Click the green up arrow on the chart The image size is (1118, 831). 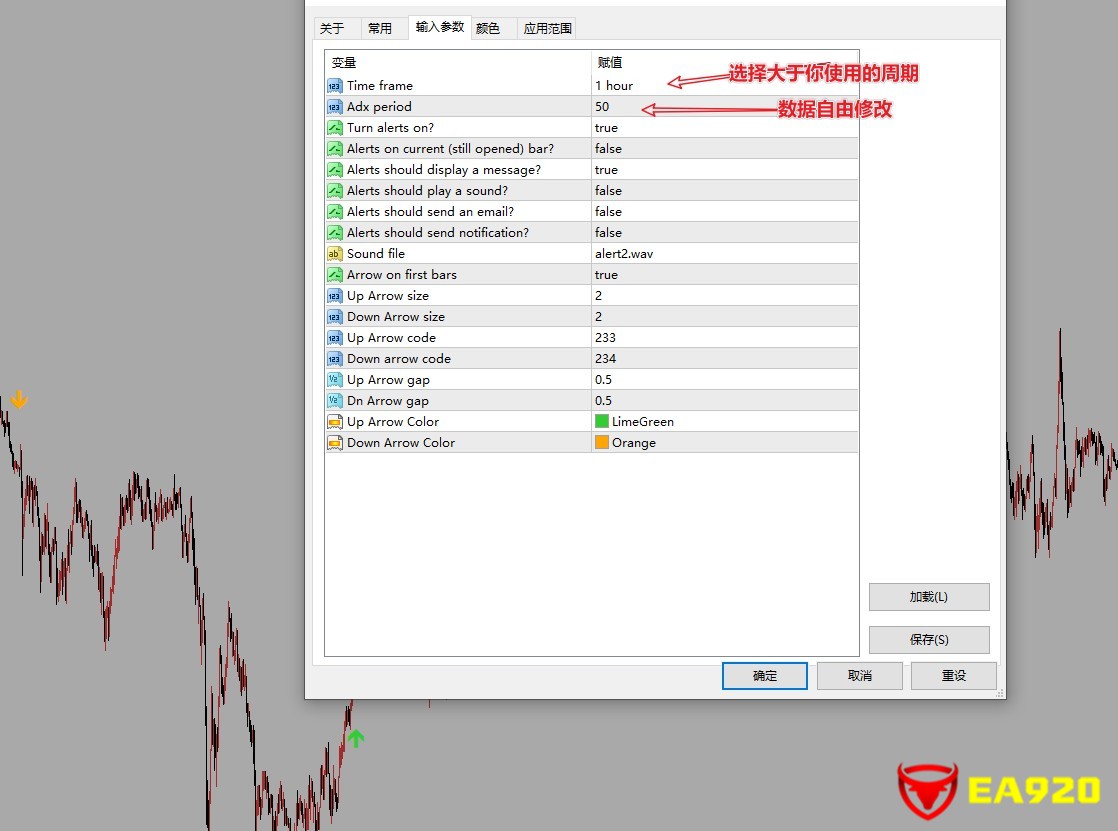tap(355, 738)
